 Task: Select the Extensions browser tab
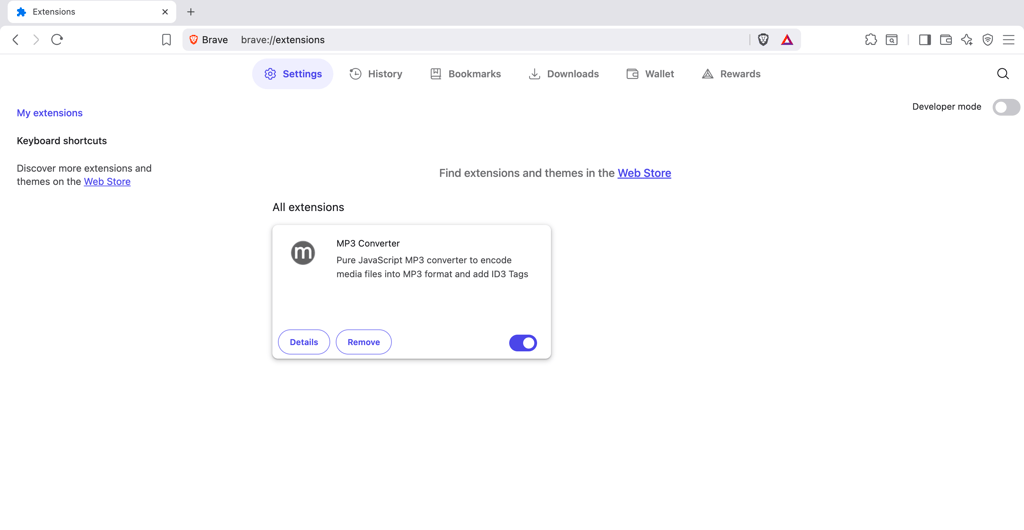pyautogui.click(x=91, y=12)
